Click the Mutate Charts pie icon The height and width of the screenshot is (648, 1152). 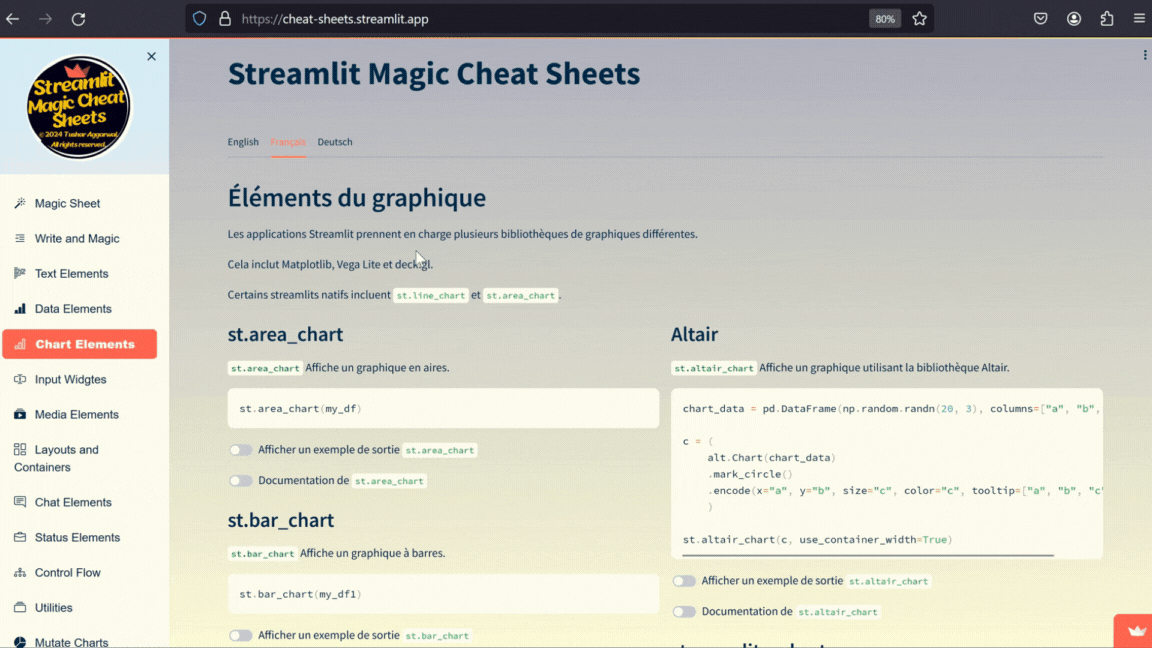tap(20, 642)
